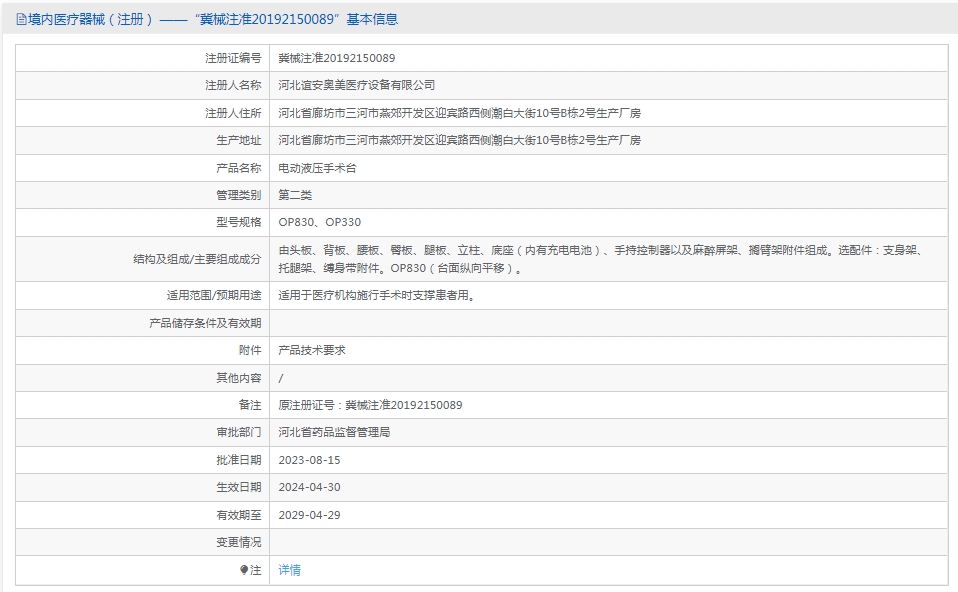
Task: Click approval date 2023-08-15
Action: (x=309, y=460)
